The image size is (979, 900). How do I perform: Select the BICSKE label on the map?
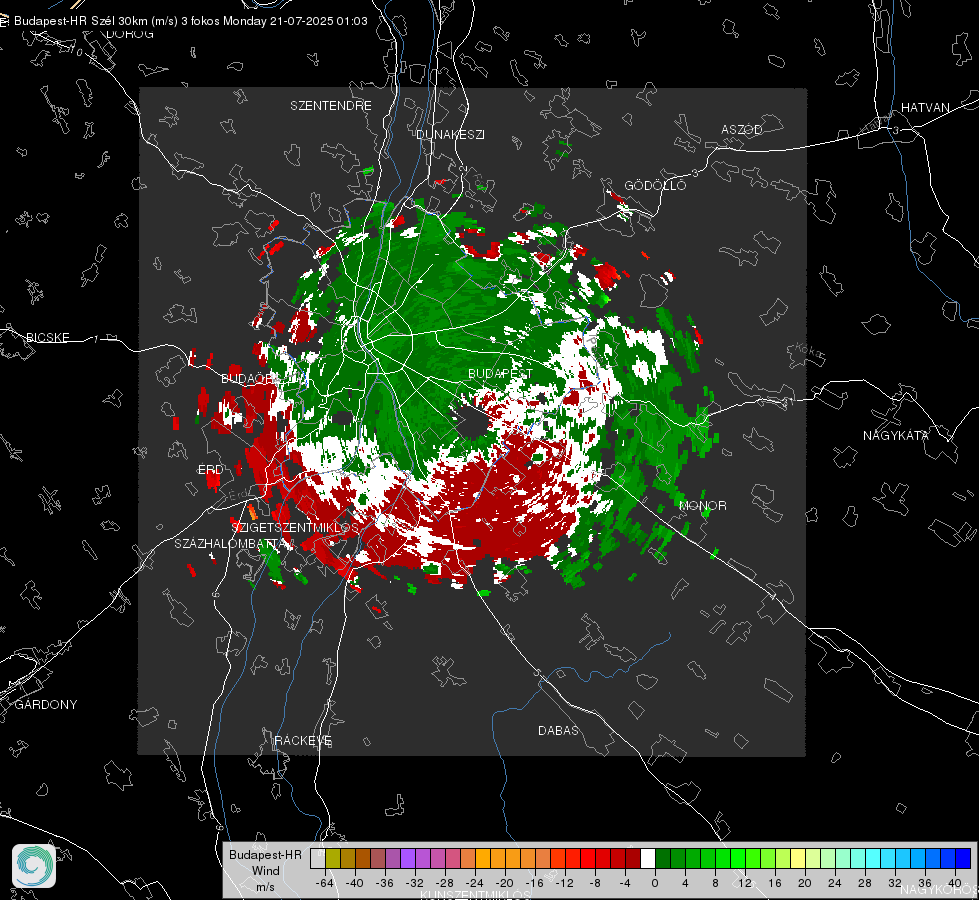tap(47, 337)
